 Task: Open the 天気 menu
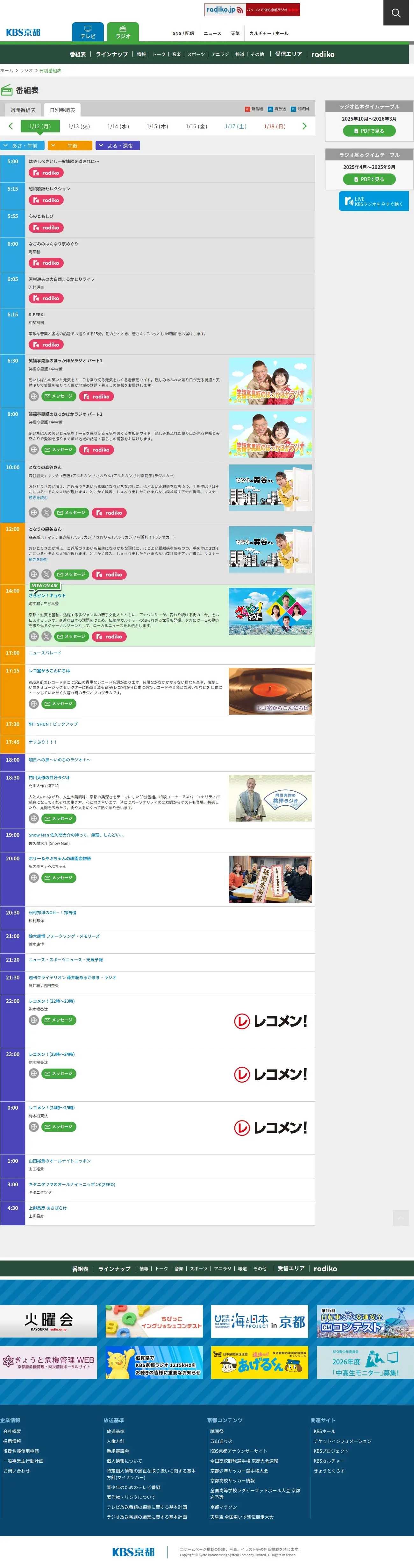236,33
